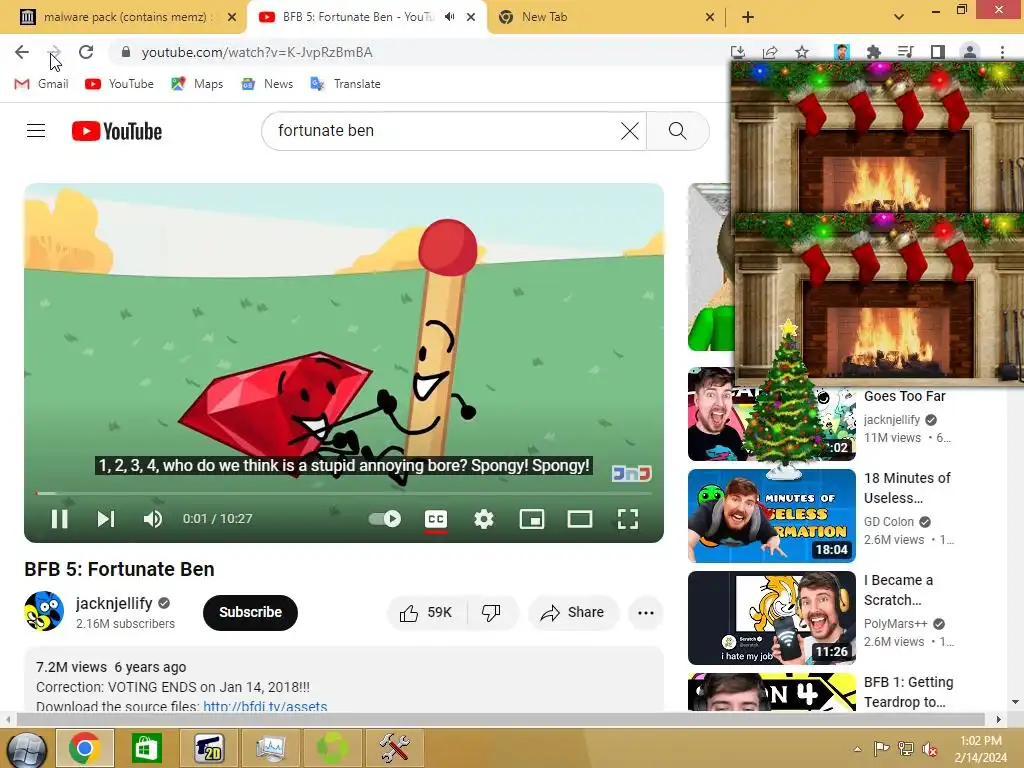Open Chrome from the taskbar
The height and width of the screenshot is (768, 1024).
click(85, 748)
